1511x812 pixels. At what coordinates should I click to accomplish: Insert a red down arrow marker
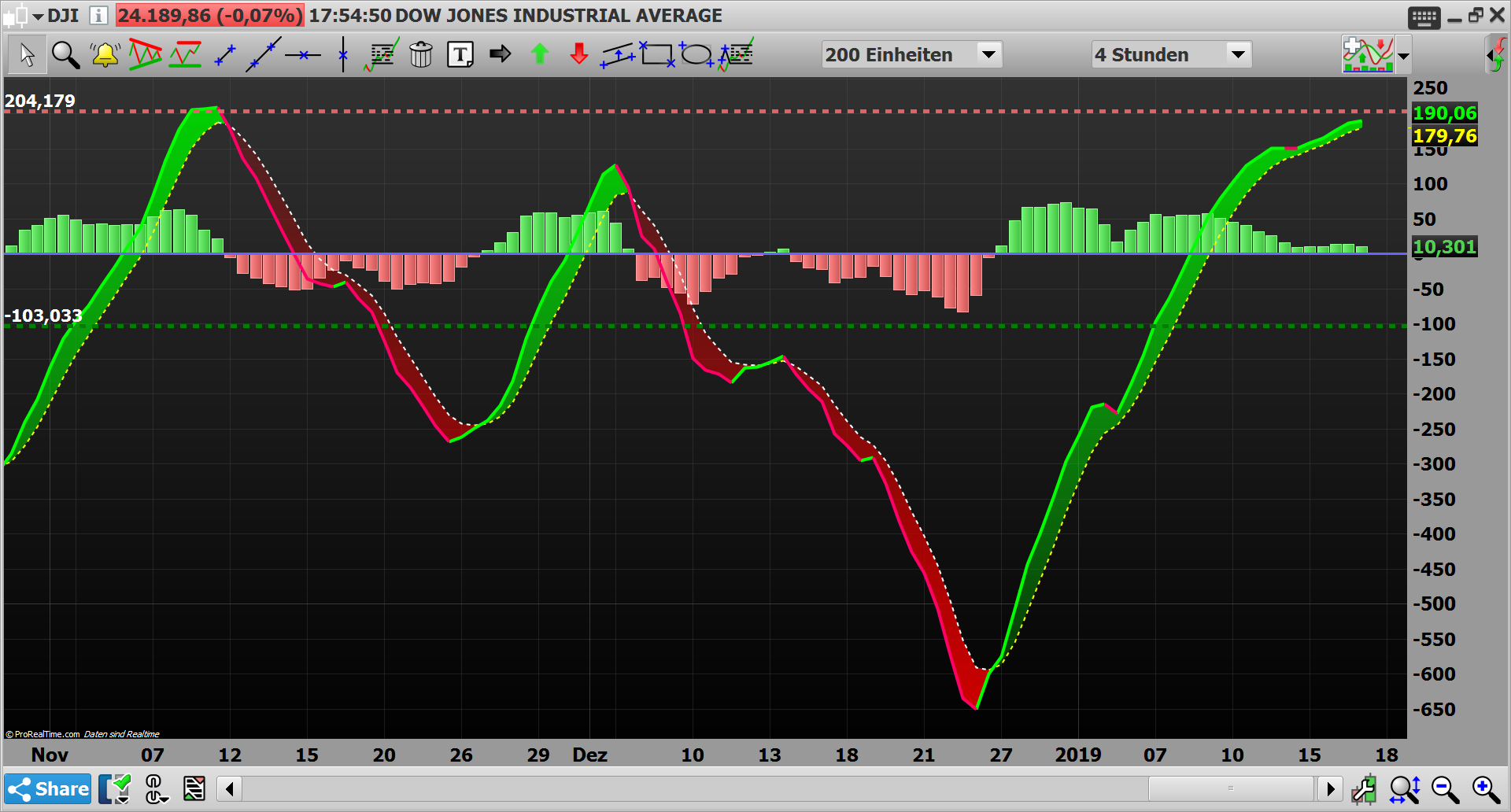[x=579, y=54]
